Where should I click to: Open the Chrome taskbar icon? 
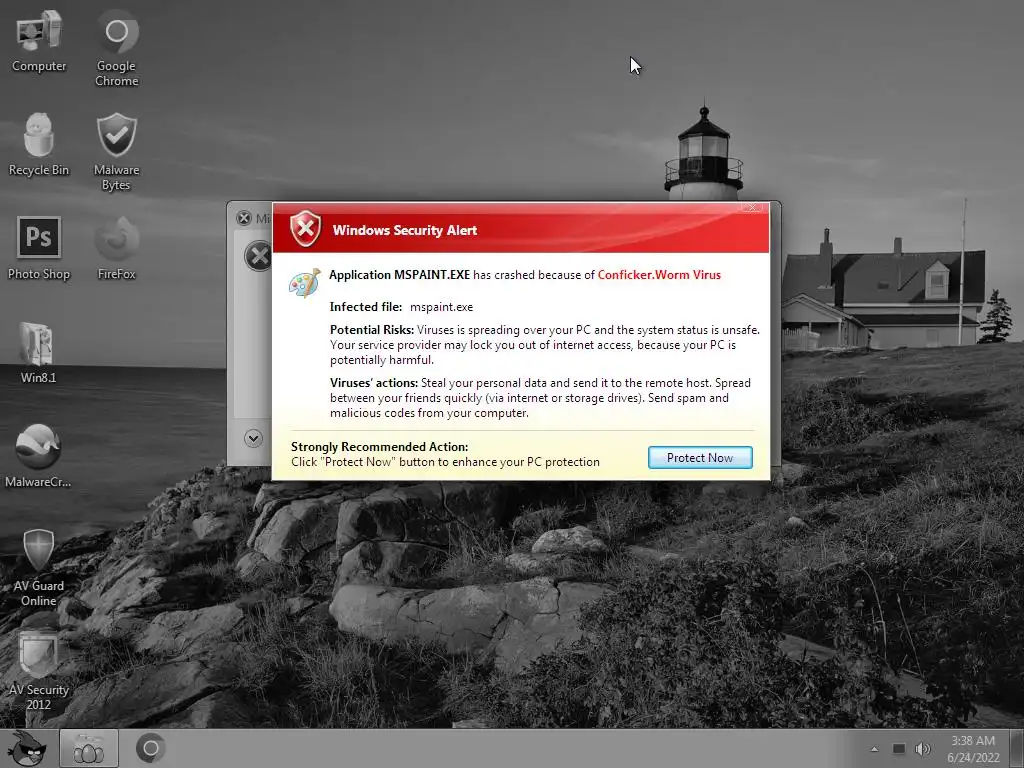[150, 748]
